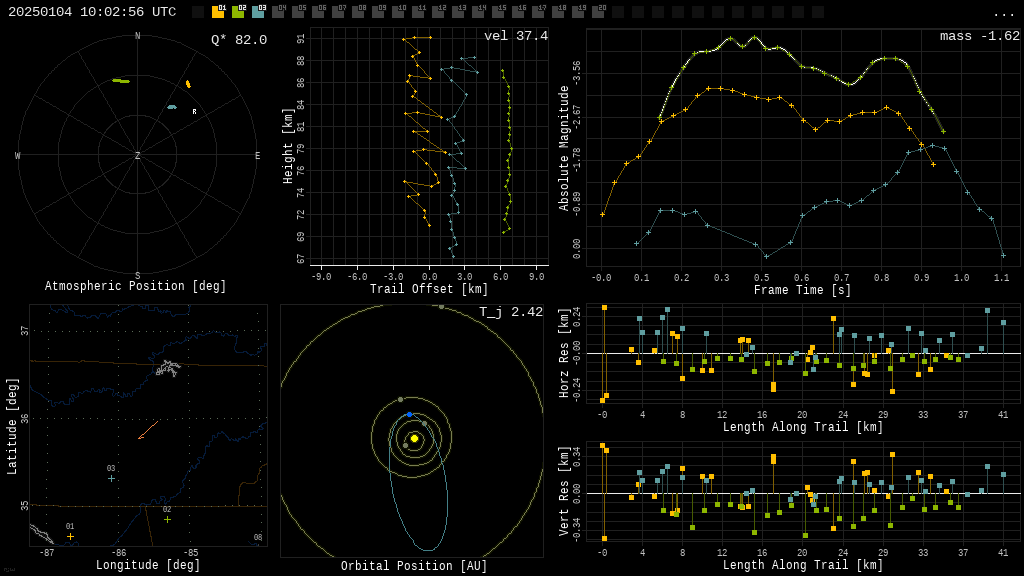This screenshot has height=576, width=1024.
Task: Click zenith Z marker in atmospheric plot
Action: (138, 156)
